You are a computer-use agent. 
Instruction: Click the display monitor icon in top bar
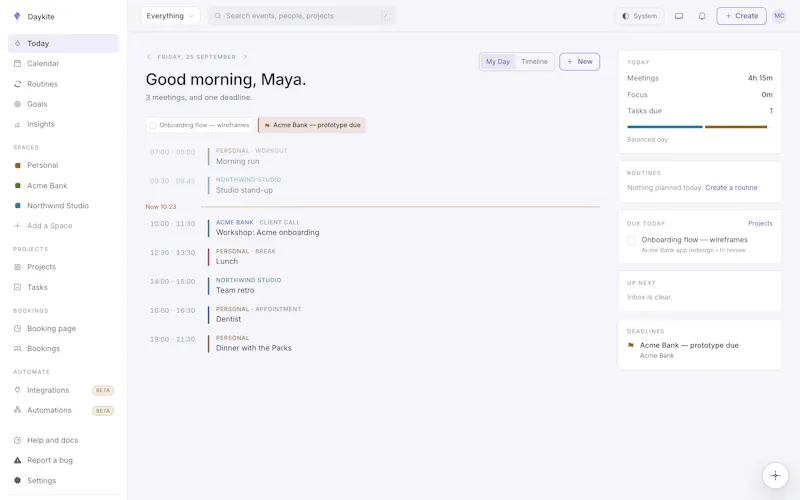click(679, 16)
